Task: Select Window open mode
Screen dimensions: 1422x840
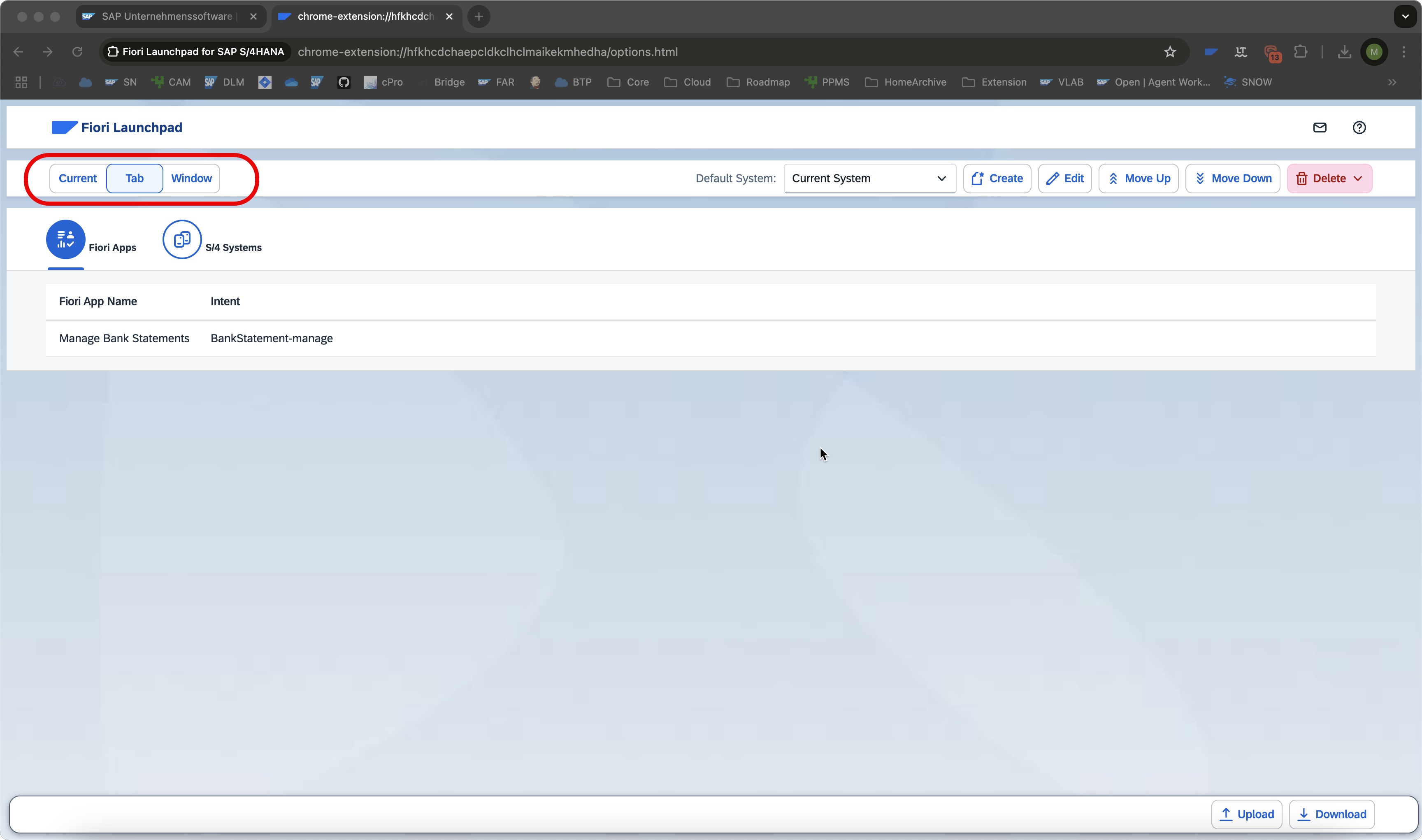Action: click(x=191, y=178)
